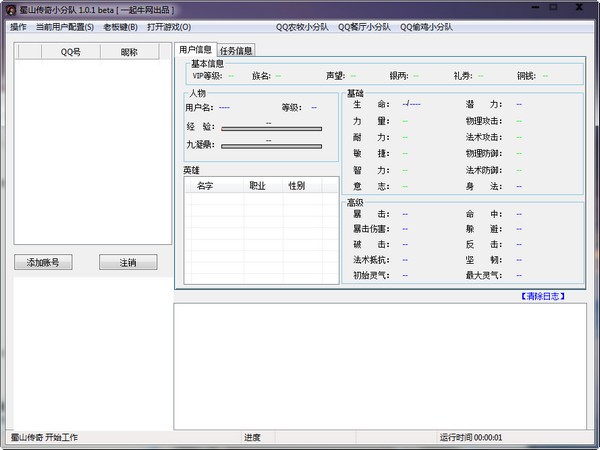Click the 用户名 label
The width and height of the screenshot is (600, 450).
pyautogui.click(x=199, y=108)
